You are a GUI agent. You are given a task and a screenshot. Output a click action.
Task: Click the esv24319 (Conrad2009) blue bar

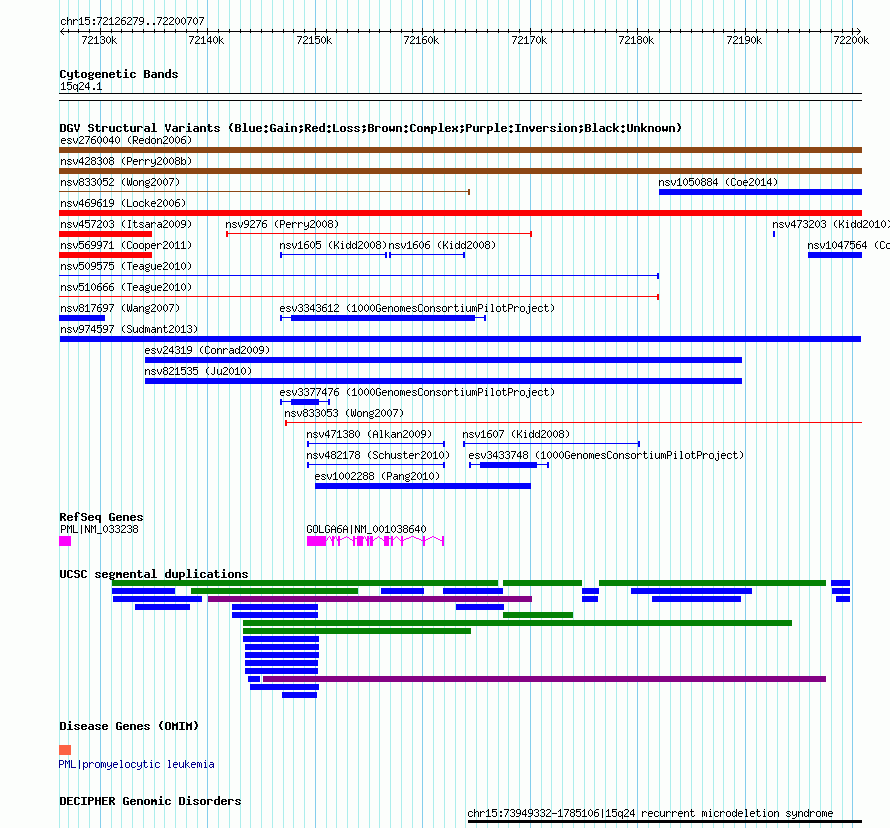(x=443, y=360)
